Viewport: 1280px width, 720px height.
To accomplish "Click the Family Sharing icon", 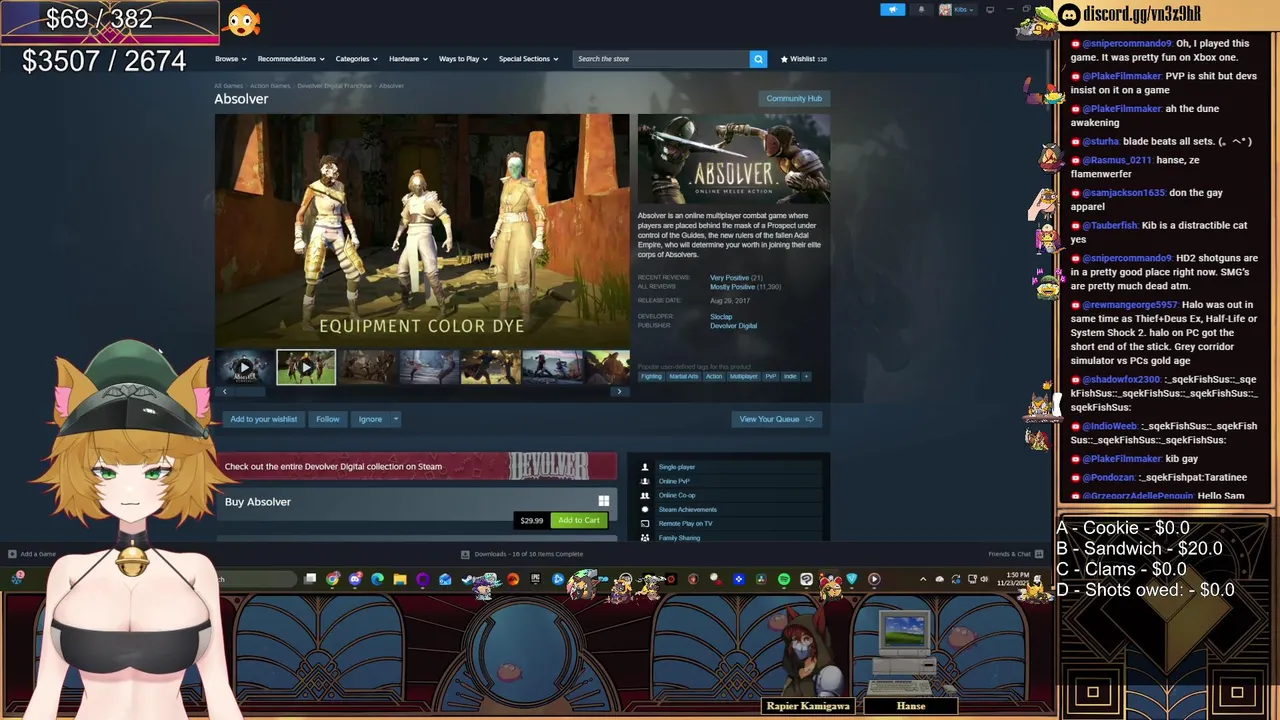I will [x=645, y=537].
